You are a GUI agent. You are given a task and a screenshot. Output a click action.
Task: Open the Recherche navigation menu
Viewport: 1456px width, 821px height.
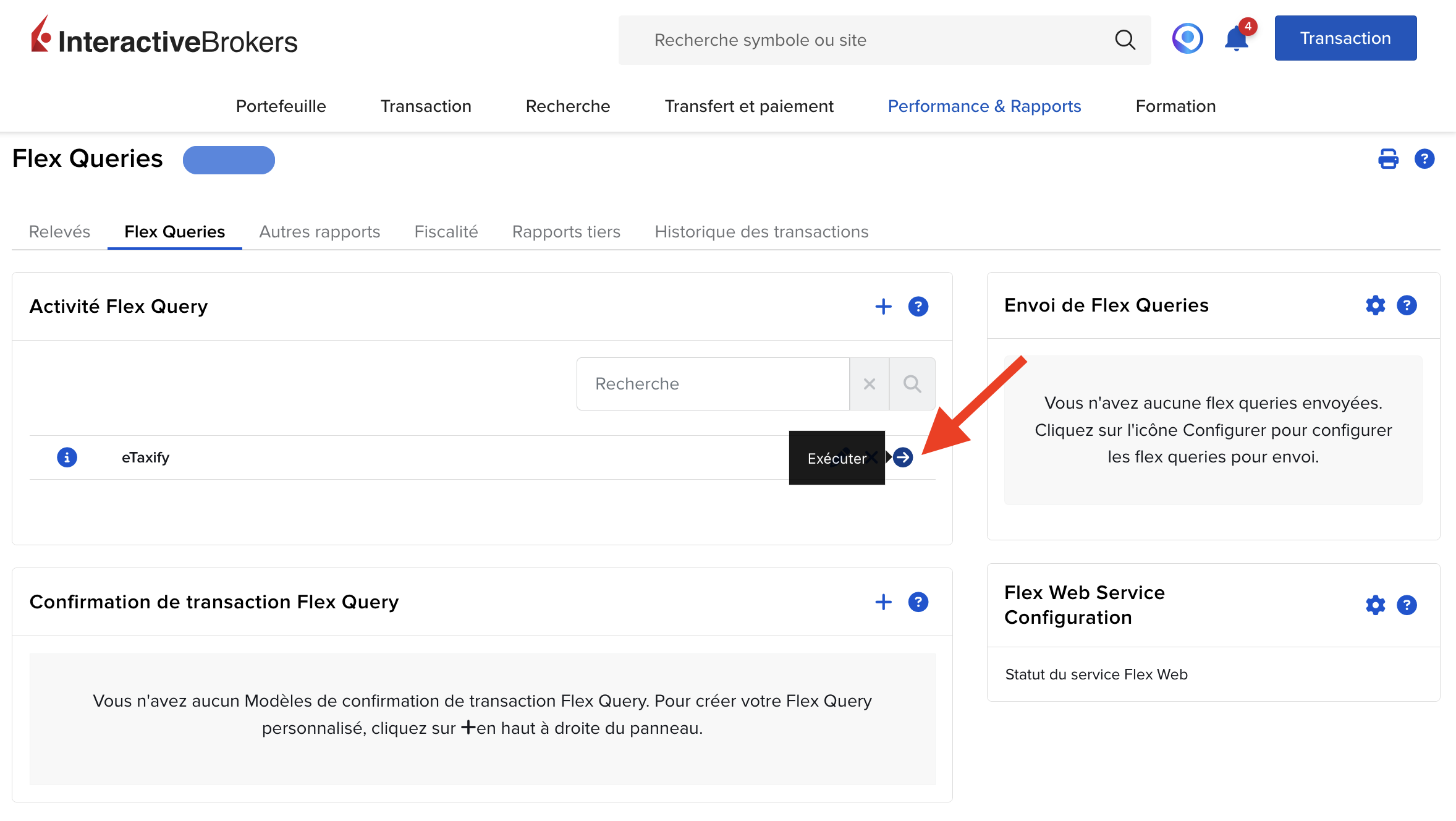568,106
